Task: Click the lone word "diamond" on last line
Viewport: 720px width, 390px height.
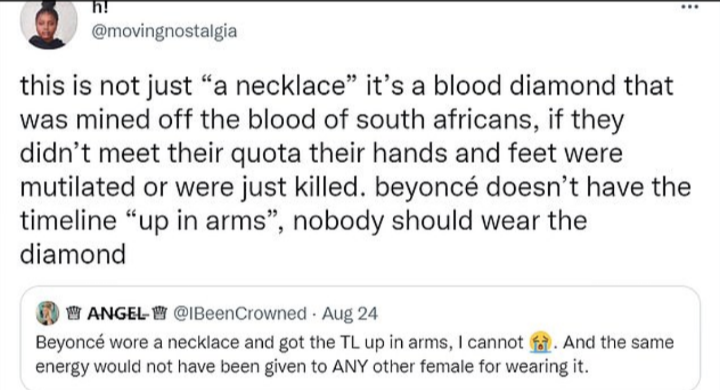Action: click(x=73, y=254)
